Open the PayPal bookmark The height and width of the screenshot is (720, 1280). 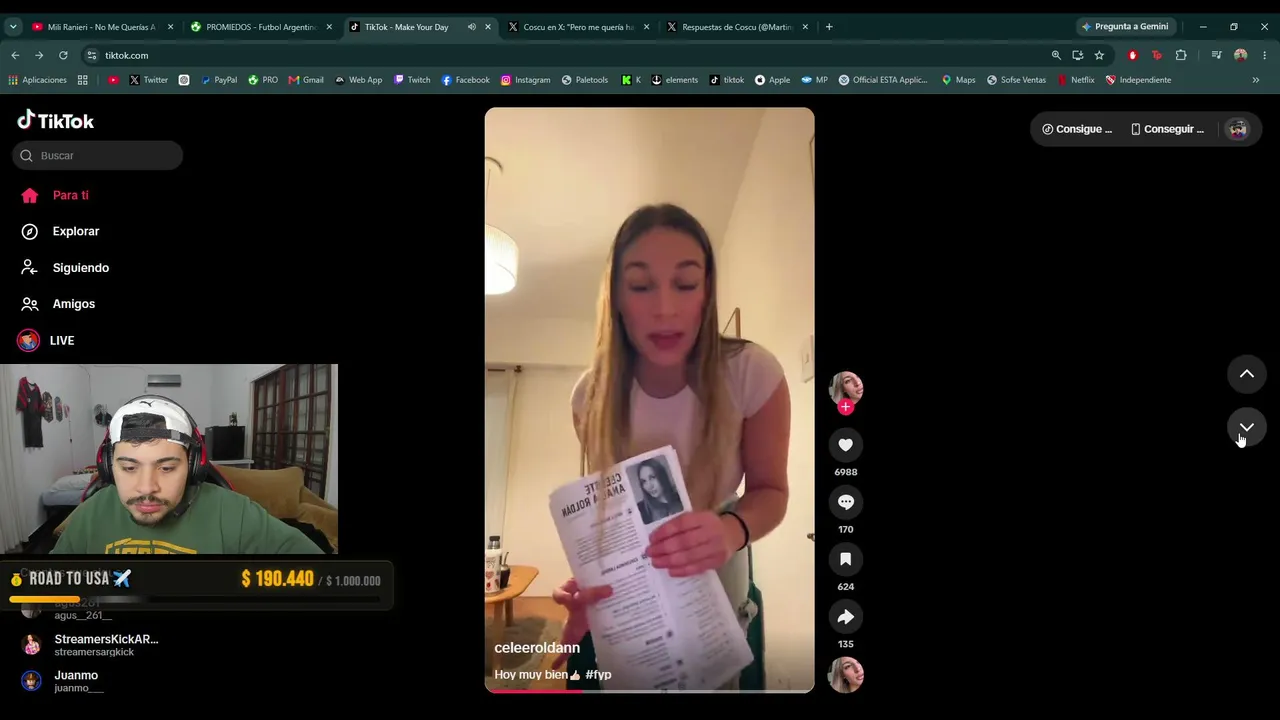pyautogui.click(x=218, y=80)
